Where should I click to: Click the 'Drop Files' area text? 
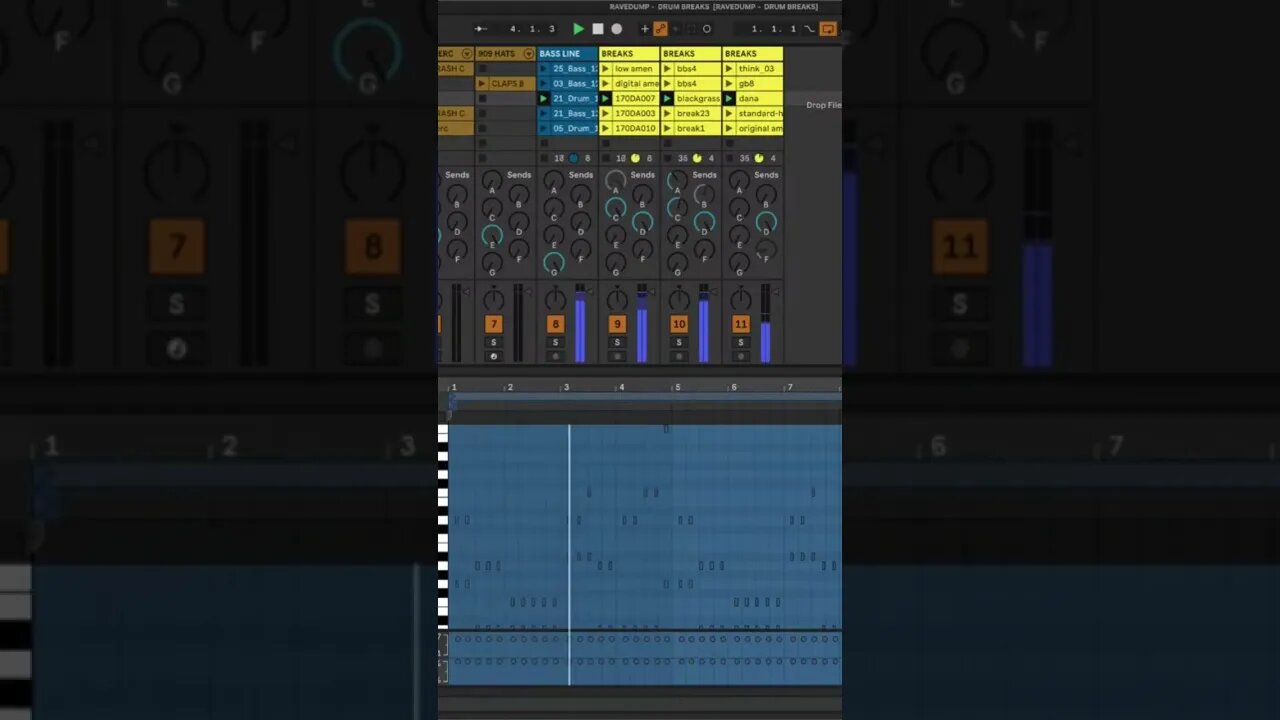824,105
